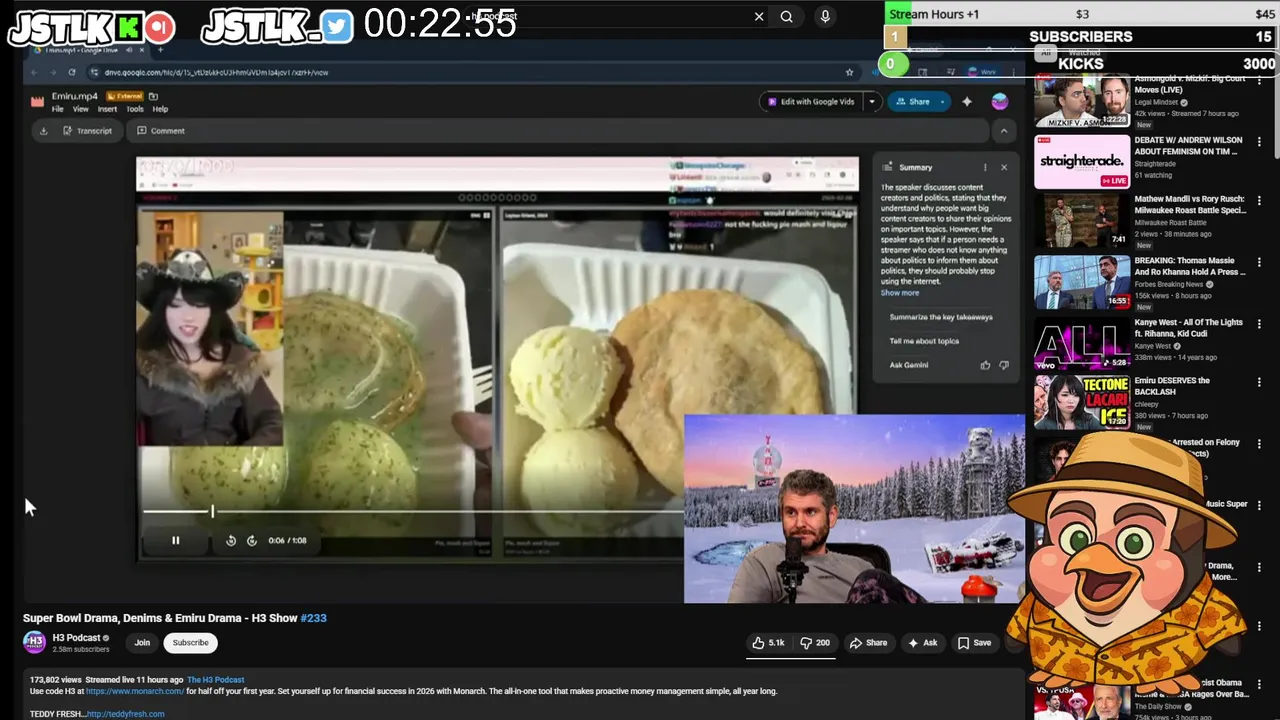Open the H3 Podcast channel avatar
The height and width of the screenshot is (720, 1280).
coord(34,642)
